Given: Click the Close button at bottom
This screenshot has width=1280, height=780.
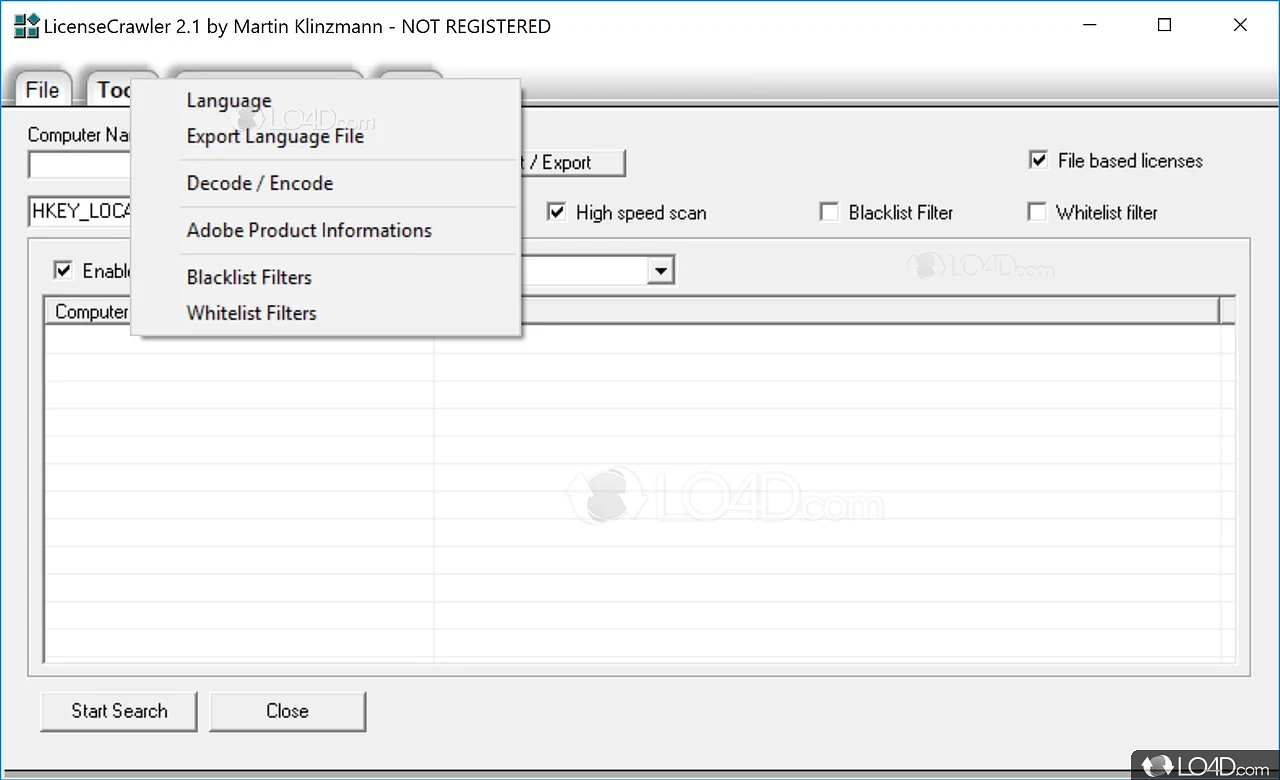Looking at the screenshot, I should [287, 711].
